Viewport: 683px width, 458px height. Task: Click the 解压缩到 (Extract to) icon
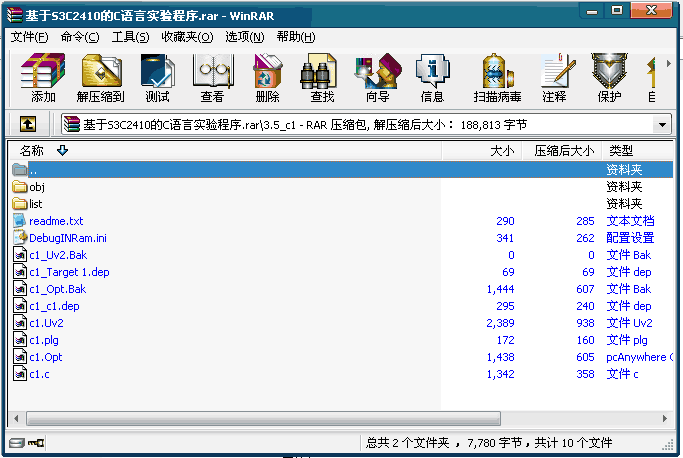(x=101, y=78)
